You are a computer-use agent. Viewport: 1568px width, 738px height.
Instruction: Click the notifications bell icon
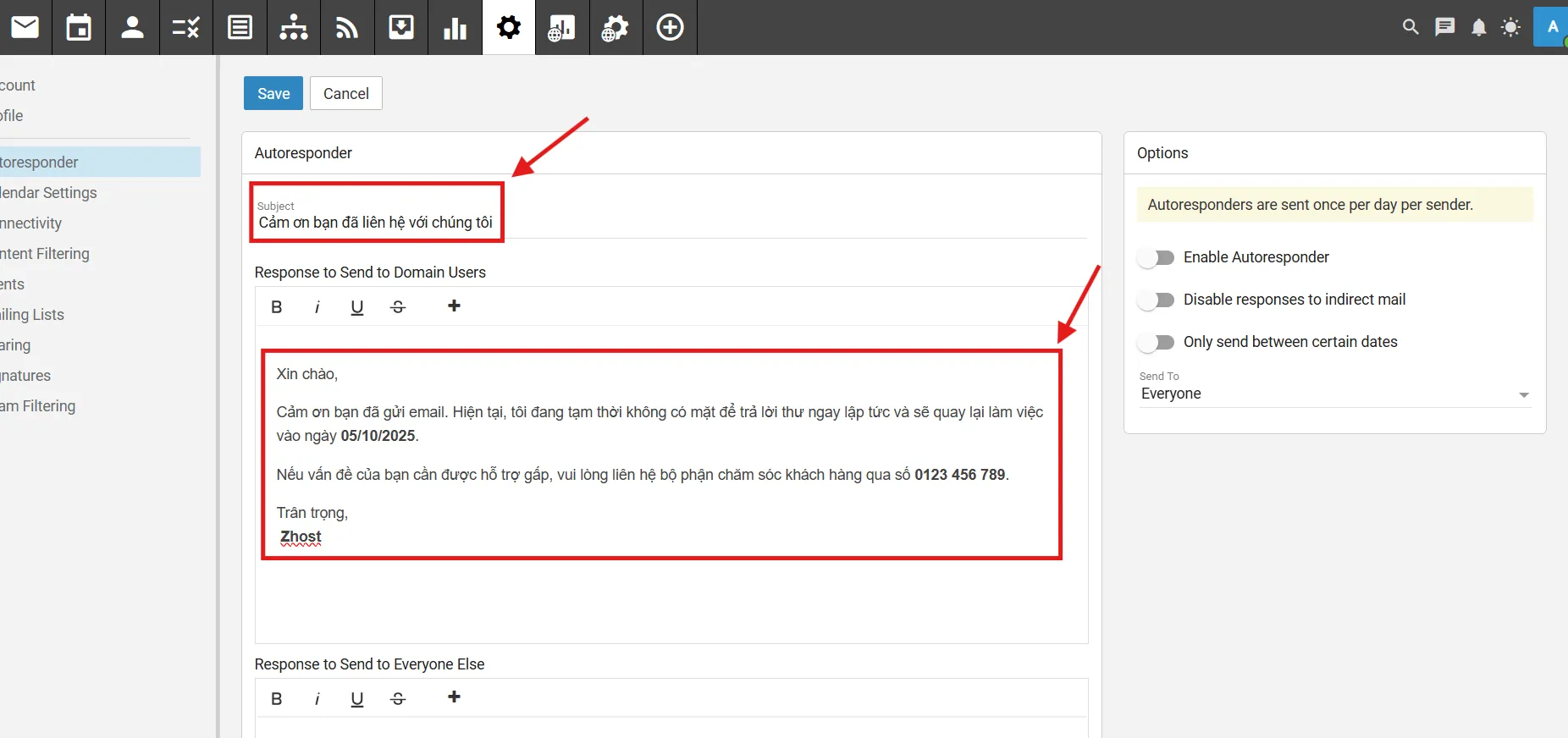pyautogui.click(x=1478, y=27)
